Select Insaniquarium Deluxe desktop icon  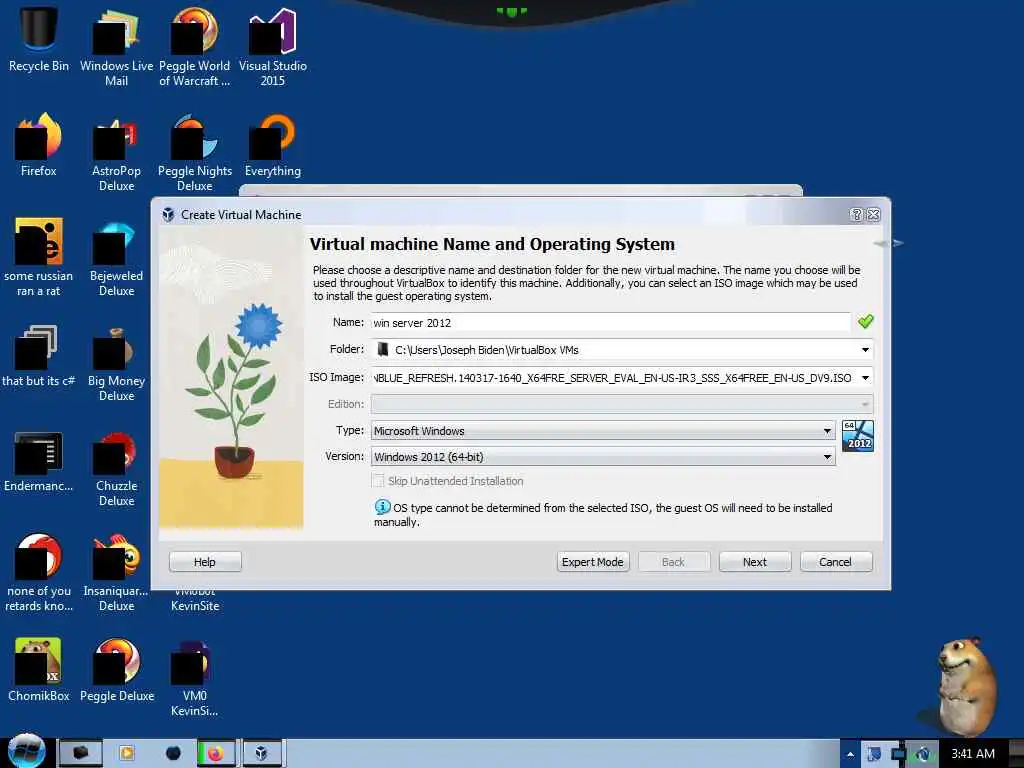(x=116, y=573)
